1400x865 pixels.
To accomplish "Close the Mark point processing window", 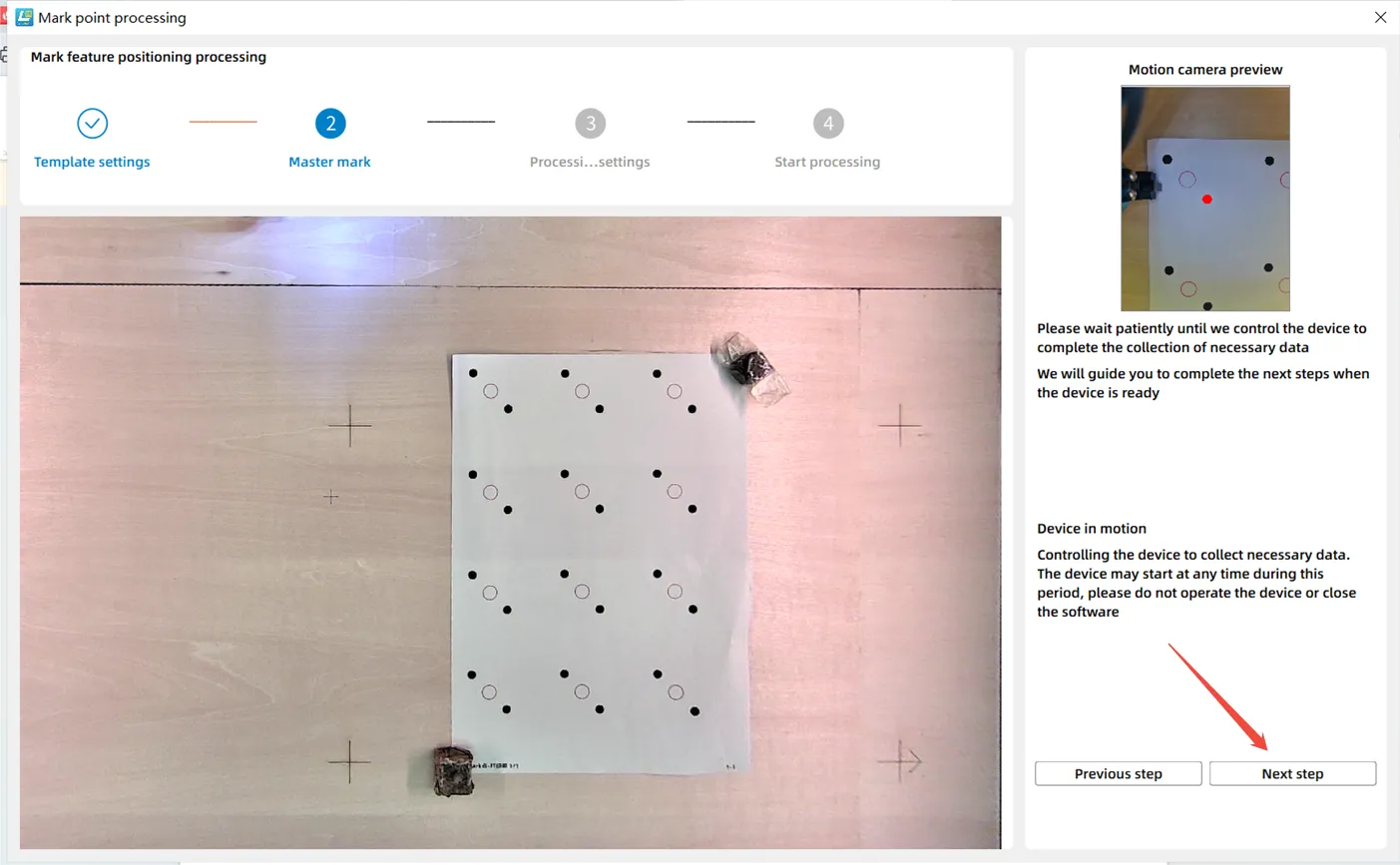I will point(1380,17).
